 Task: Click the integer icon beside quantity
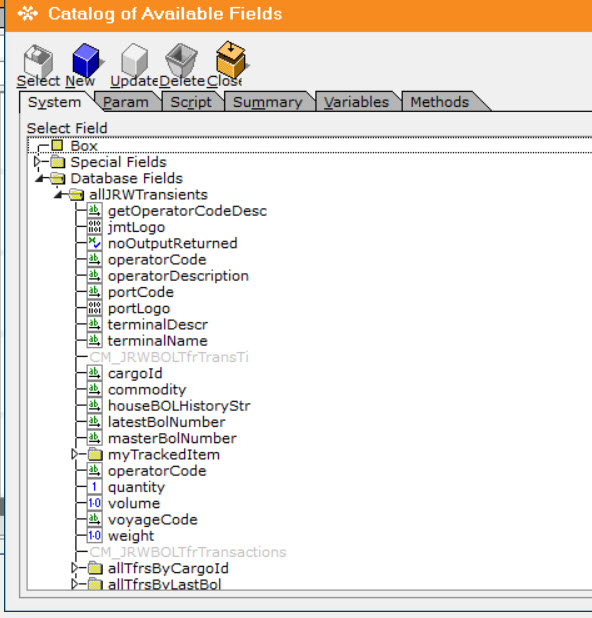tap(94, 487)
